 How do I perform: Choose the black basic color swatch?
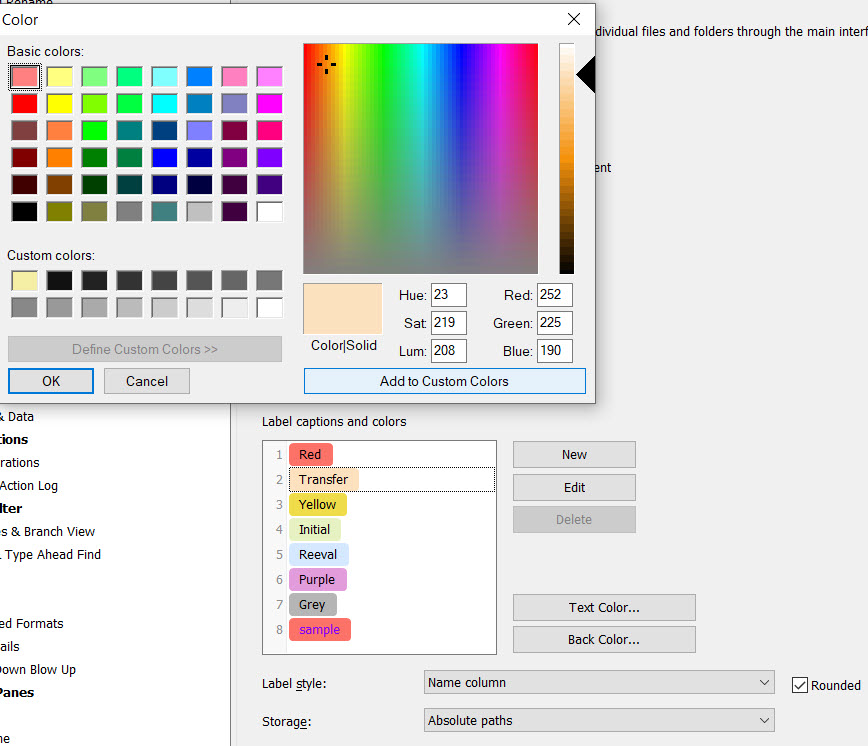pos(25,212)
